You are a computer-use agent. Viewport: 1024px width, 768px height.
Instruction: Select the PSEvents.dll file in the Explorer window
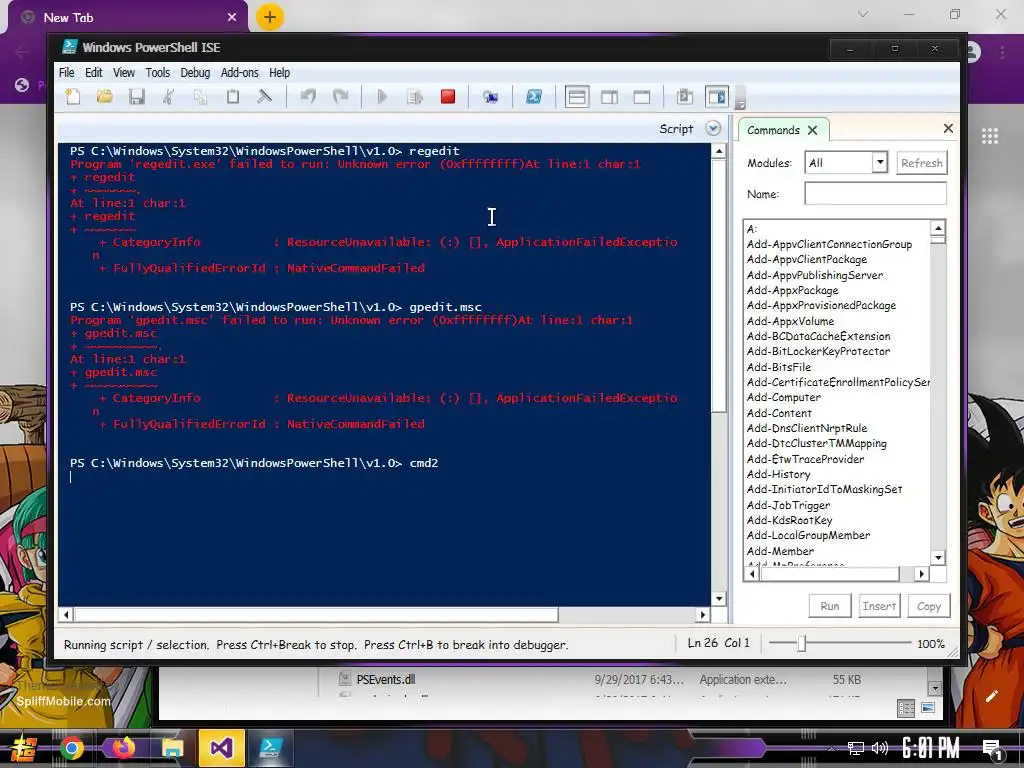tap(385, 679)
